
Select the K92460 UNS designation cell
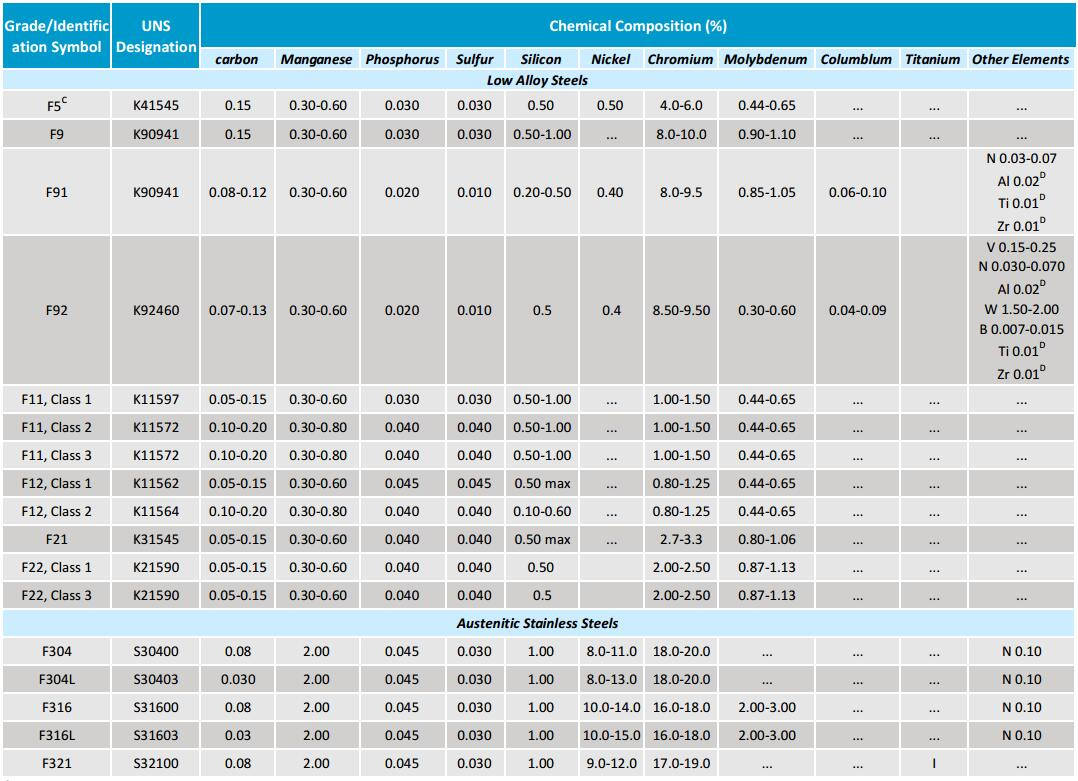156,310
